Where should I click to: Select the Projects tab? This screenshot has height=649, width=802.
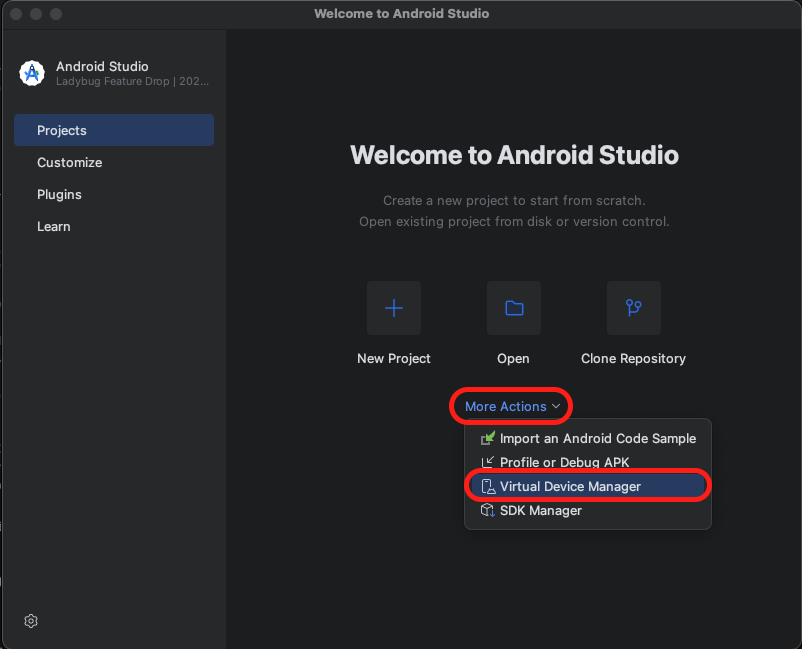coord(114,130)
